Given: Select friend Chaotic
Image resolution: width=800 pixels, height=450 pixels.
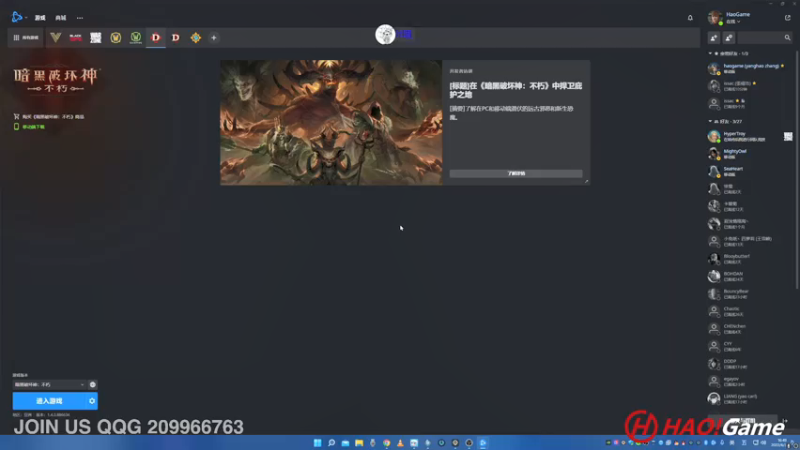Looking at the screenshot, I should (x=750, y=311).
